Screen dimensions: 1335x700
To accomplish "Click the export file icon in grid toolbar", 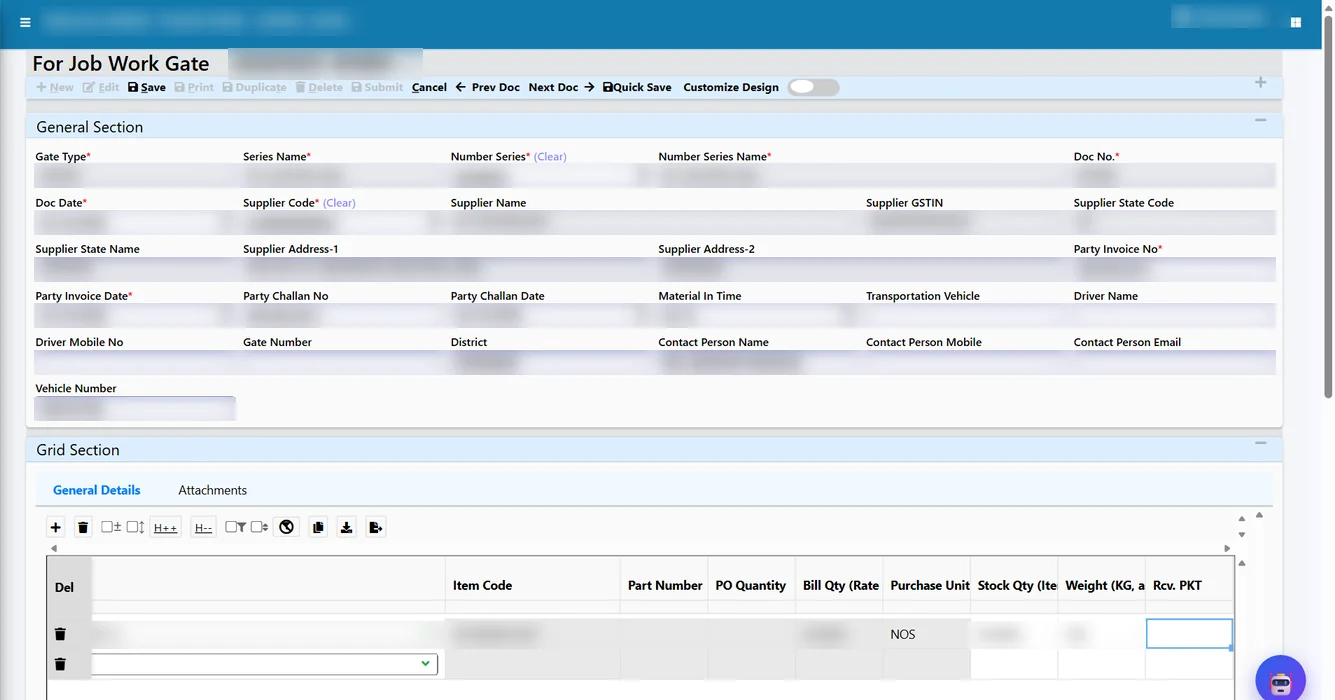I will pyautogui.click(x=375, y=527).
